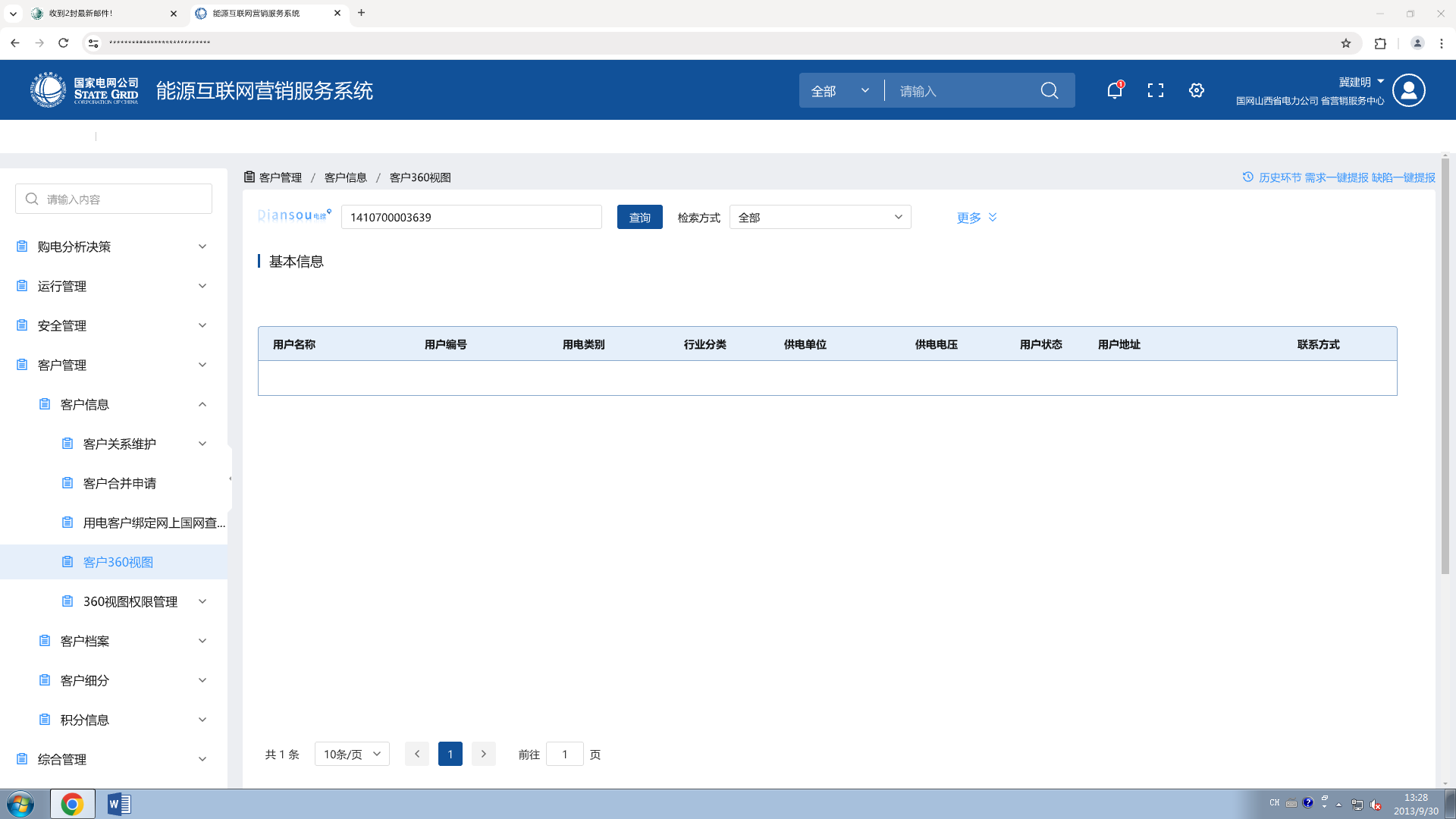Select 客户合并申请 in the sidebar
This screenshot has height=819, width=1456.
[x=120, y=483]
